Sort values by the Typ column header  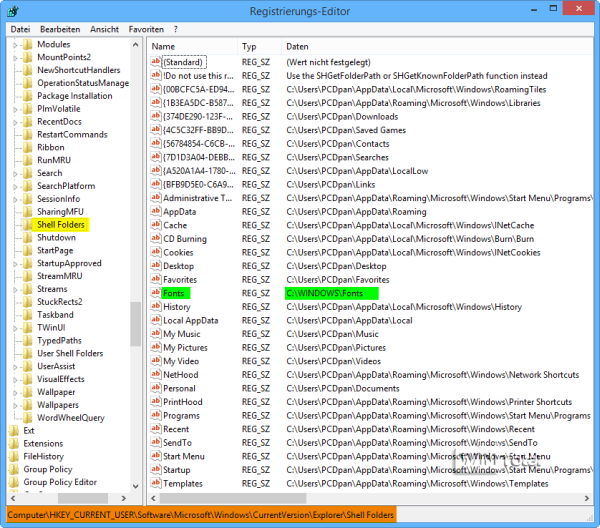coord(260,46)
